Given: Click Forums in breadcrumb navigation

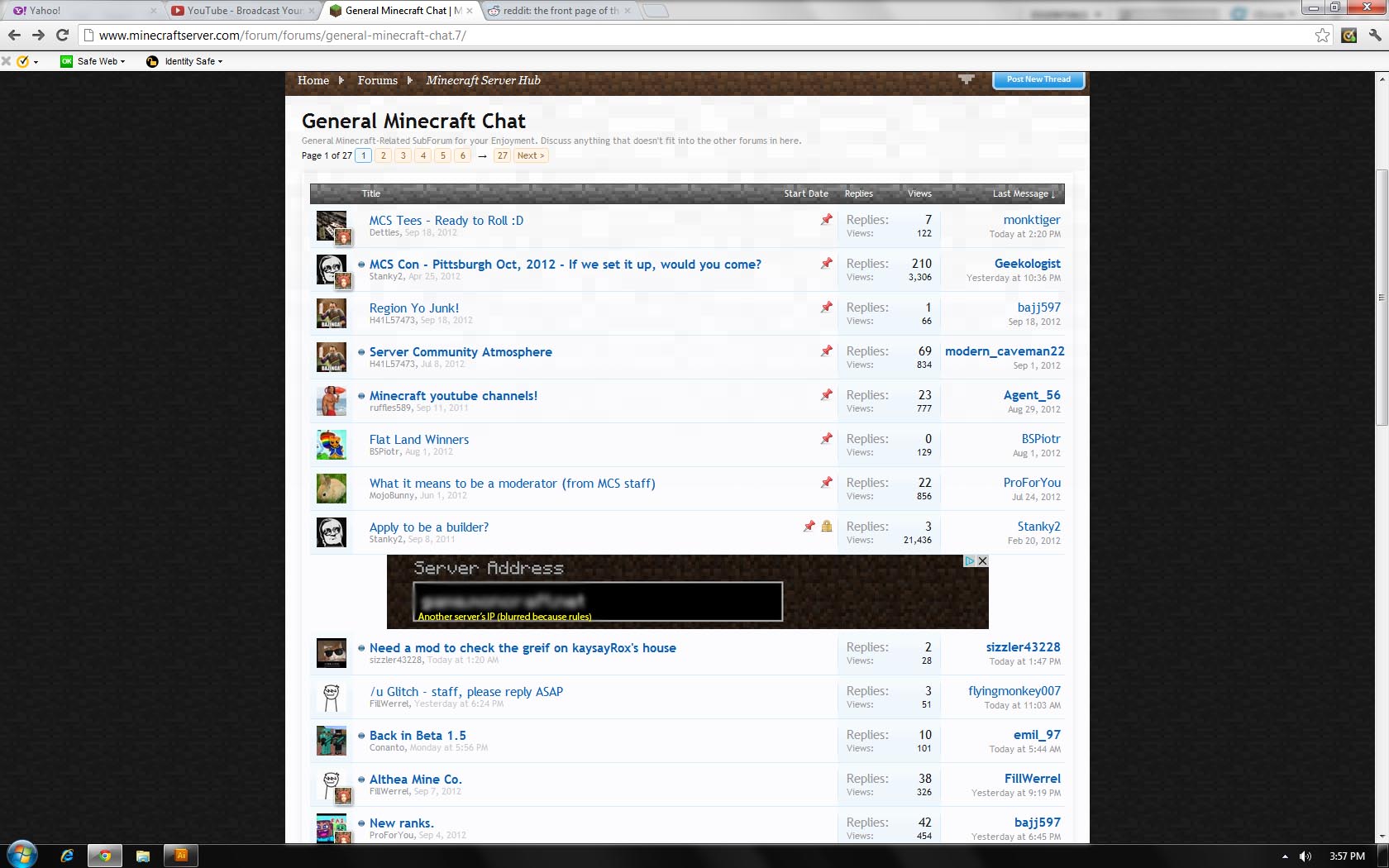Looking at the screenshot, I should click(x=377, y=80).
